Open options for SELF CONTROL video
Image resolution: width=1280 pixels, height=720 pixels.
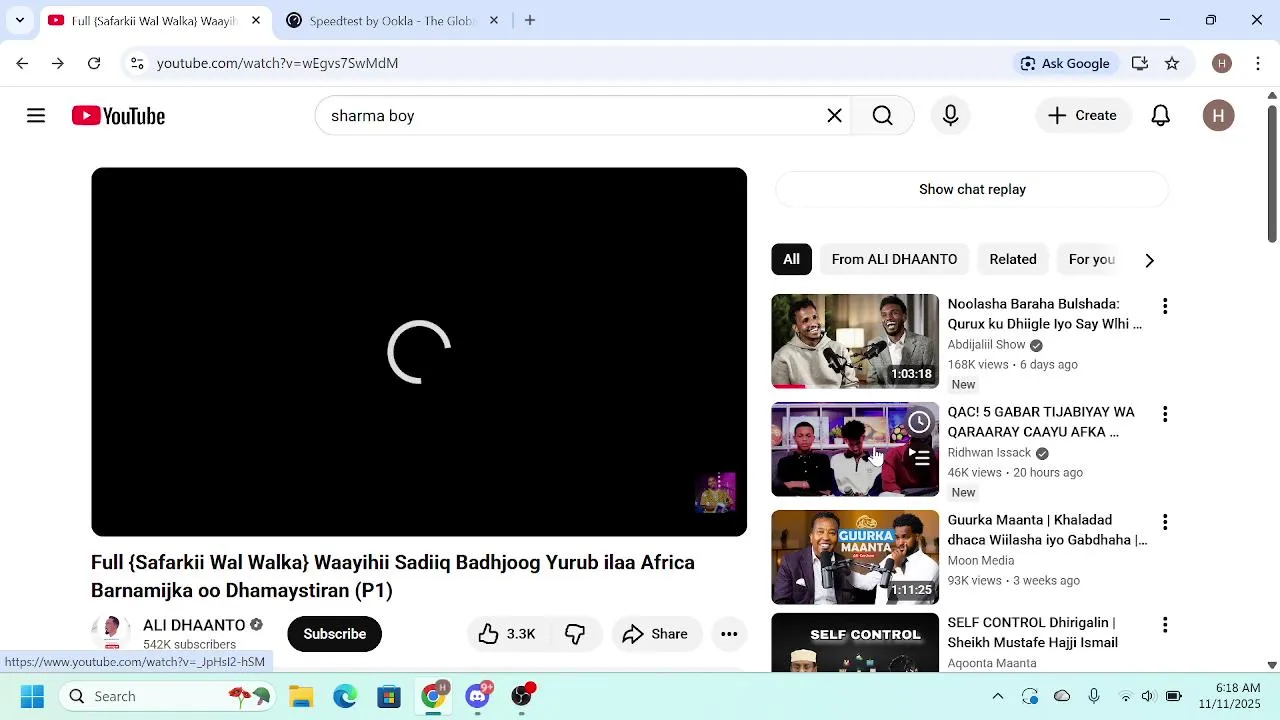point(1164,625)
